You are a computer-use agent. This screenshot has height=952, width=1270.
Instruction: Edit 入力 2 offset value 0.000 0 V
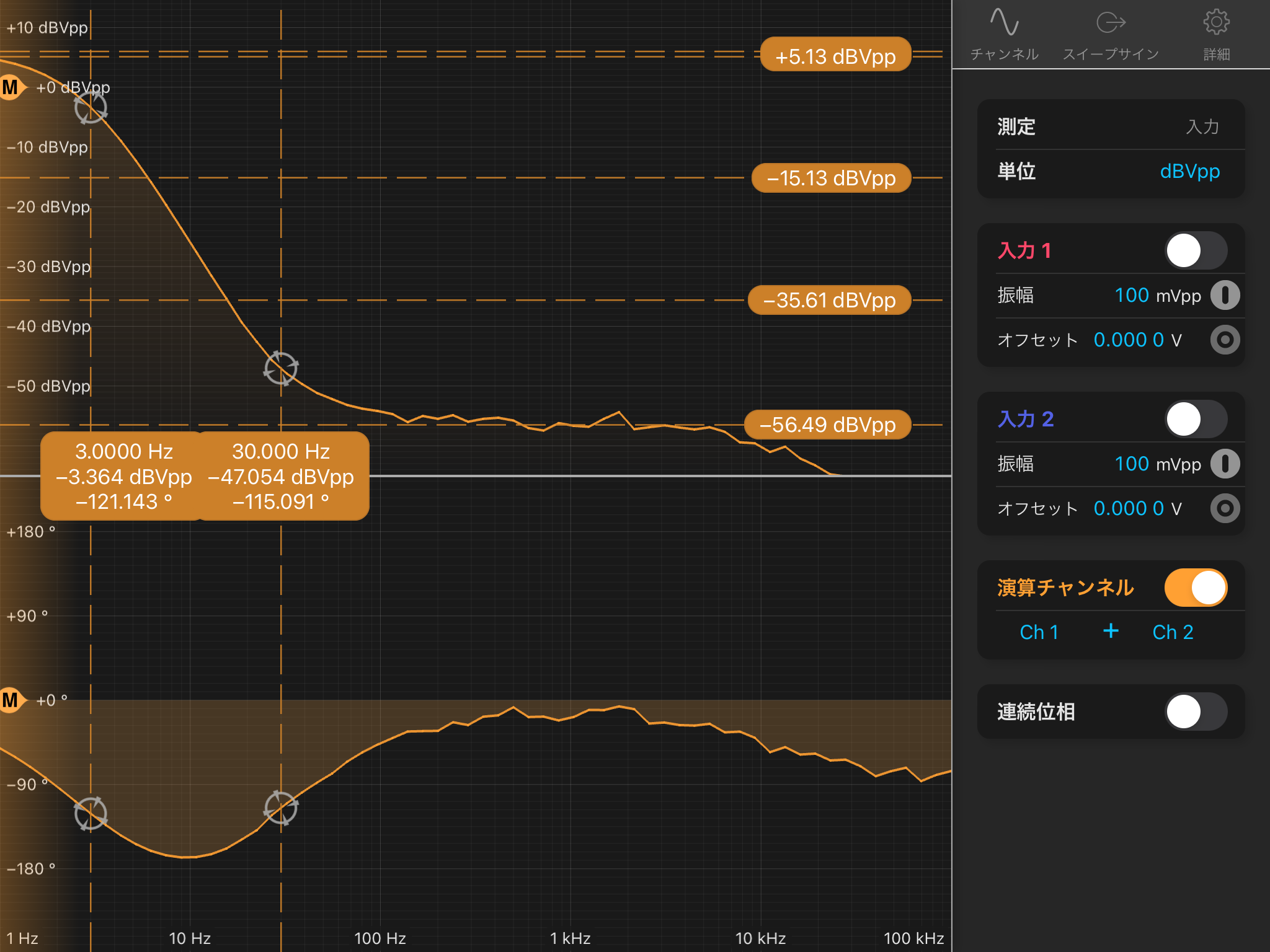coord(1138,508)
